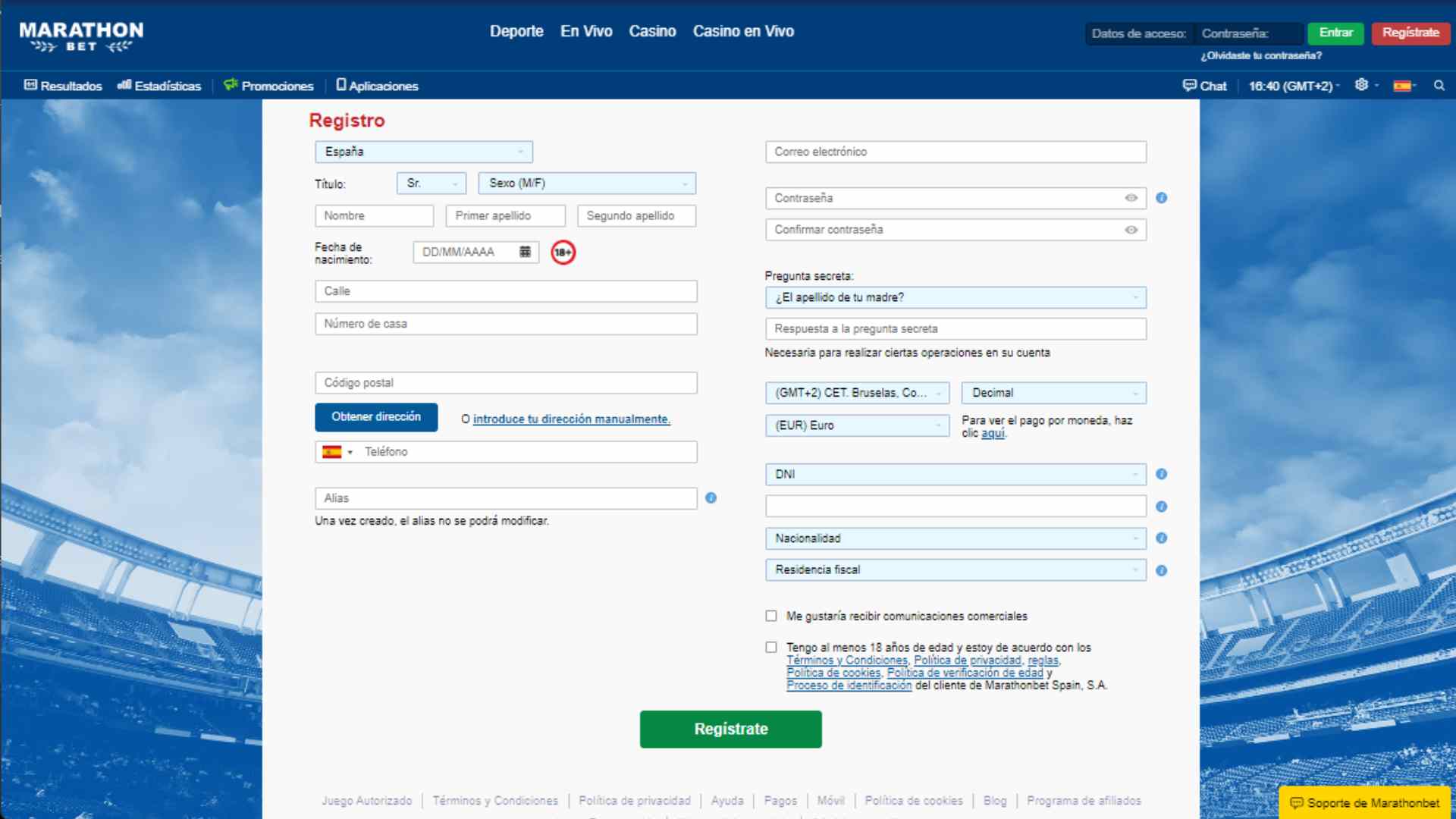The width and height of the screenshot is (1456, 819).
Task: Click the info icon next to DNI dropdown
Action: click(x=1161, y=474)
